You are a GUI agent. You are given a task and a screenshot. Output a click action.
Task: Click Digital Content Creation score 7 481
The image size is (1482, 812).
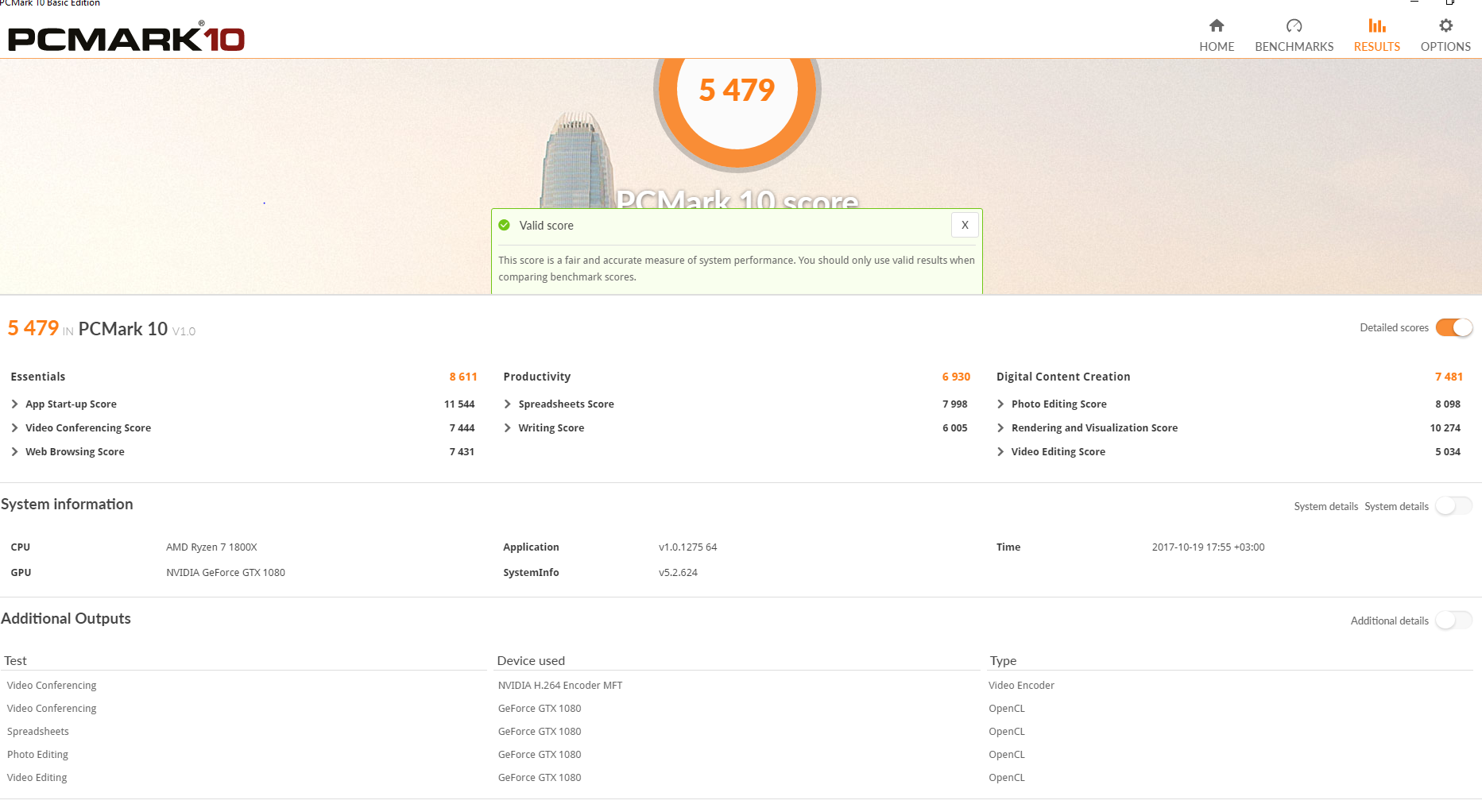1449,377
